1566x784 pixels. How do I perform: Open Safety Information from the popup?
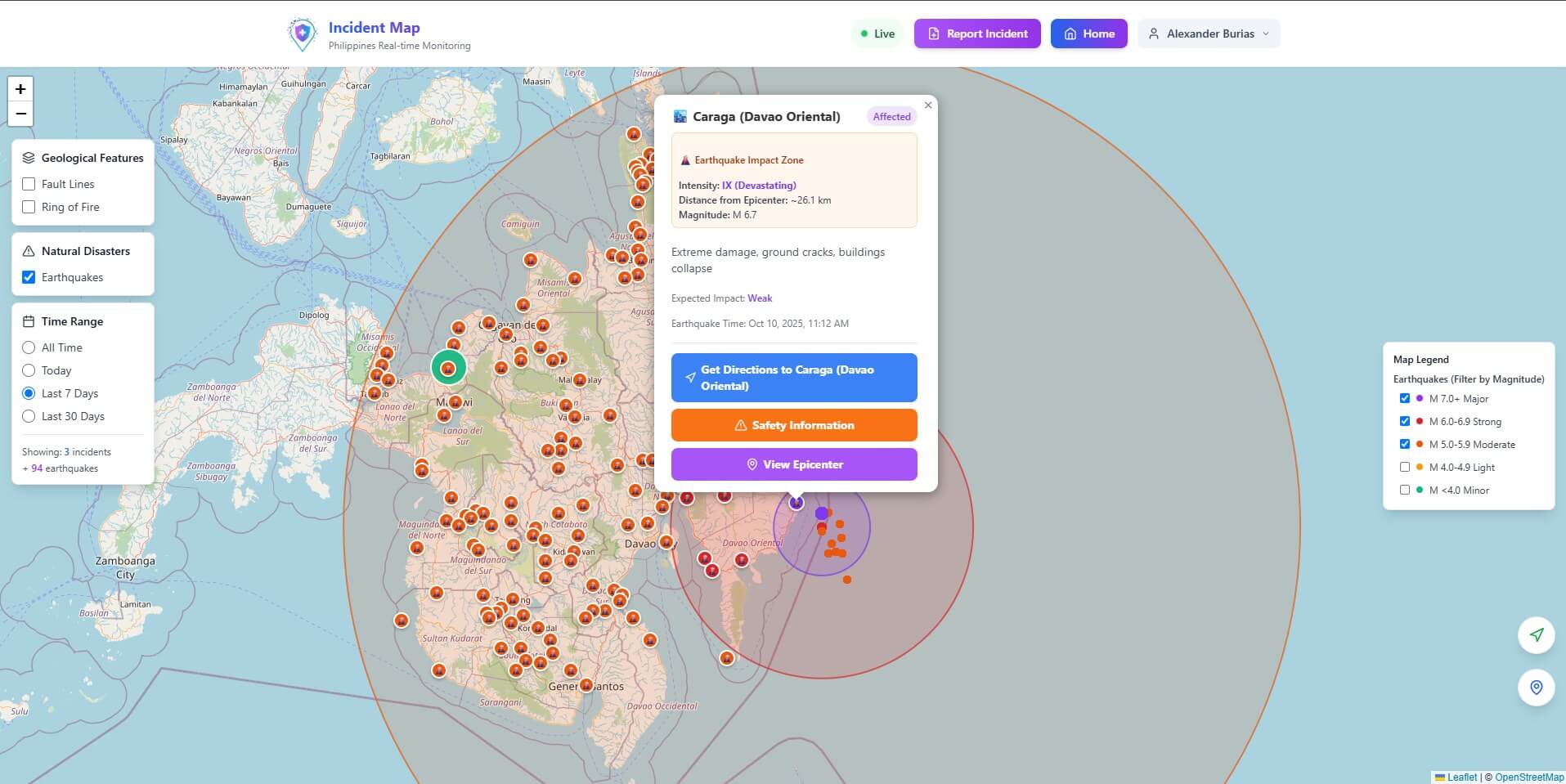794,425
